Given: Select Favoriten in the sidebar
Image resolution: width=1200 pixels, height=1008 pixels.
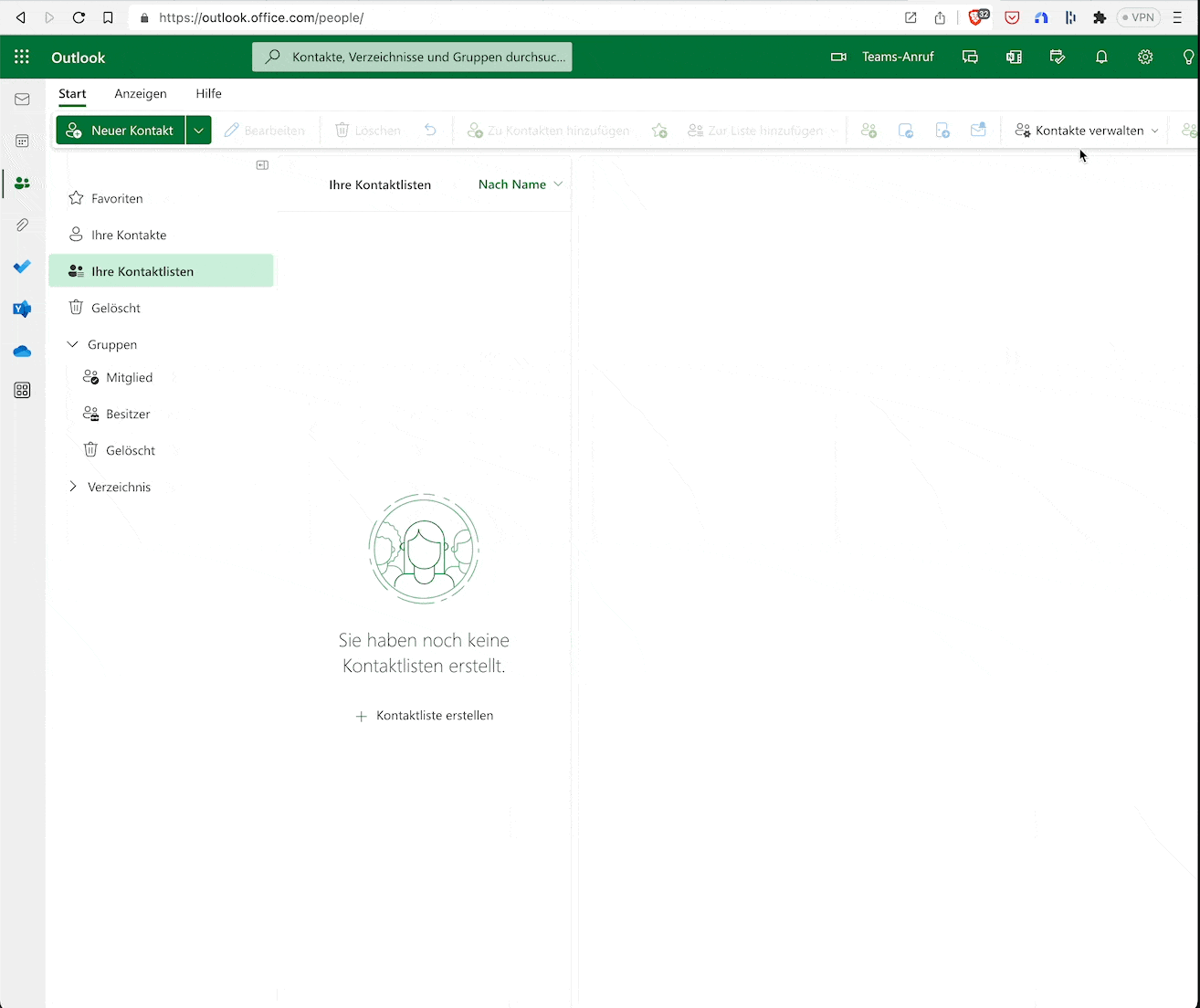Looking at the screenshot, I should (x=161, y=198).
